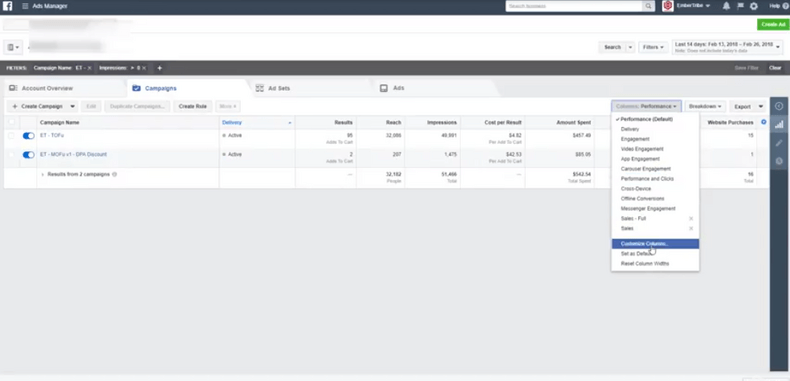The height and width of the screenshot is (381, 790).
Task: Open the history clock in right sidebar
Action: (779, 161)
